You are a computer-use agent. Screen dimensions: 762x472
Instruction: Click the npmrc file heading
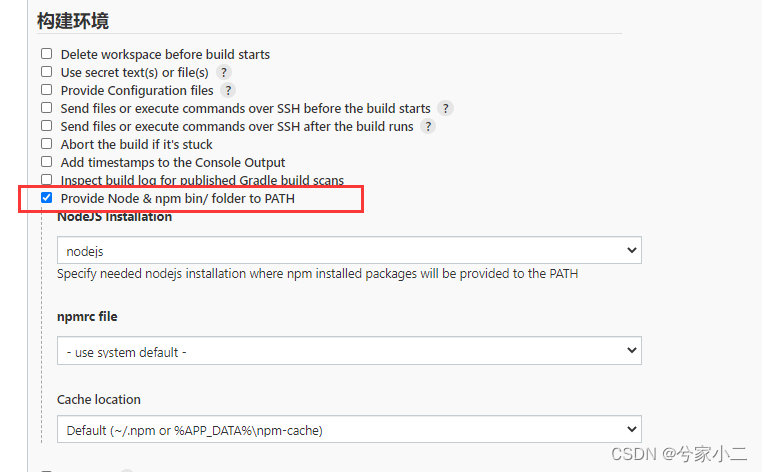[87, 316]
